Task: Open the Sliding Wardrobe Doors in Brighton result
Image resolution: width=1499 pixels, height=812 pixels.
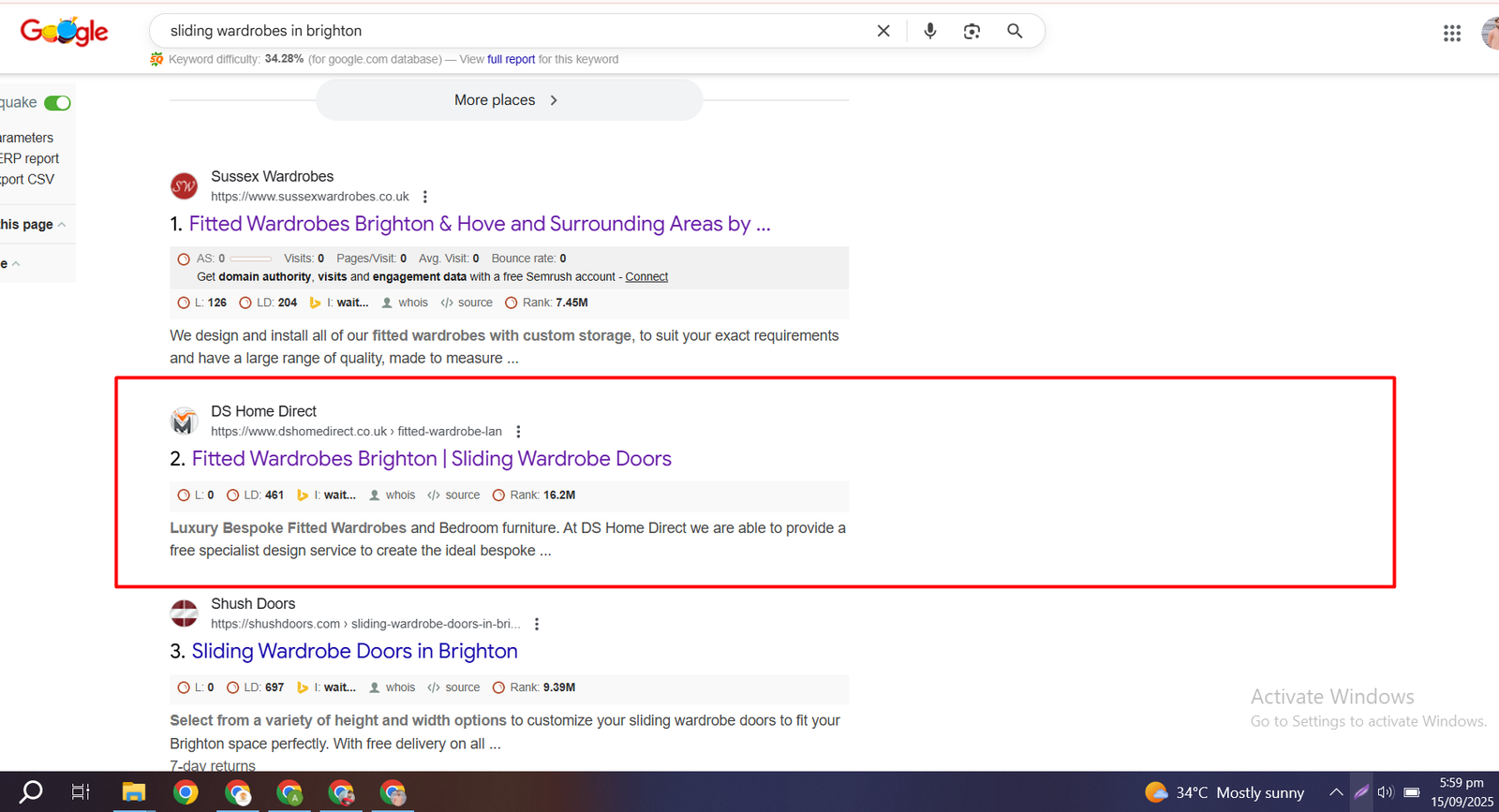Action: 354,651
